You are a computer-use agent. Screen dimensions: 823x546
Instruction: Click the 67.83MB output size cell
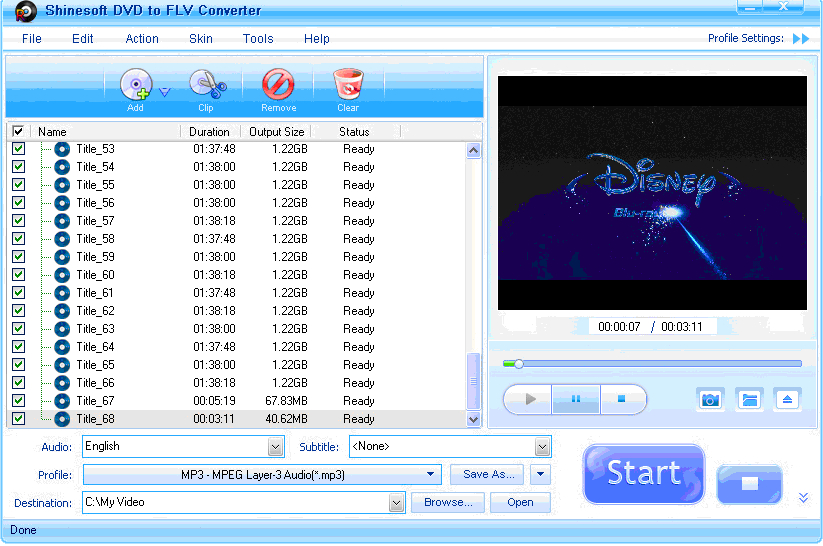(286, 401)
